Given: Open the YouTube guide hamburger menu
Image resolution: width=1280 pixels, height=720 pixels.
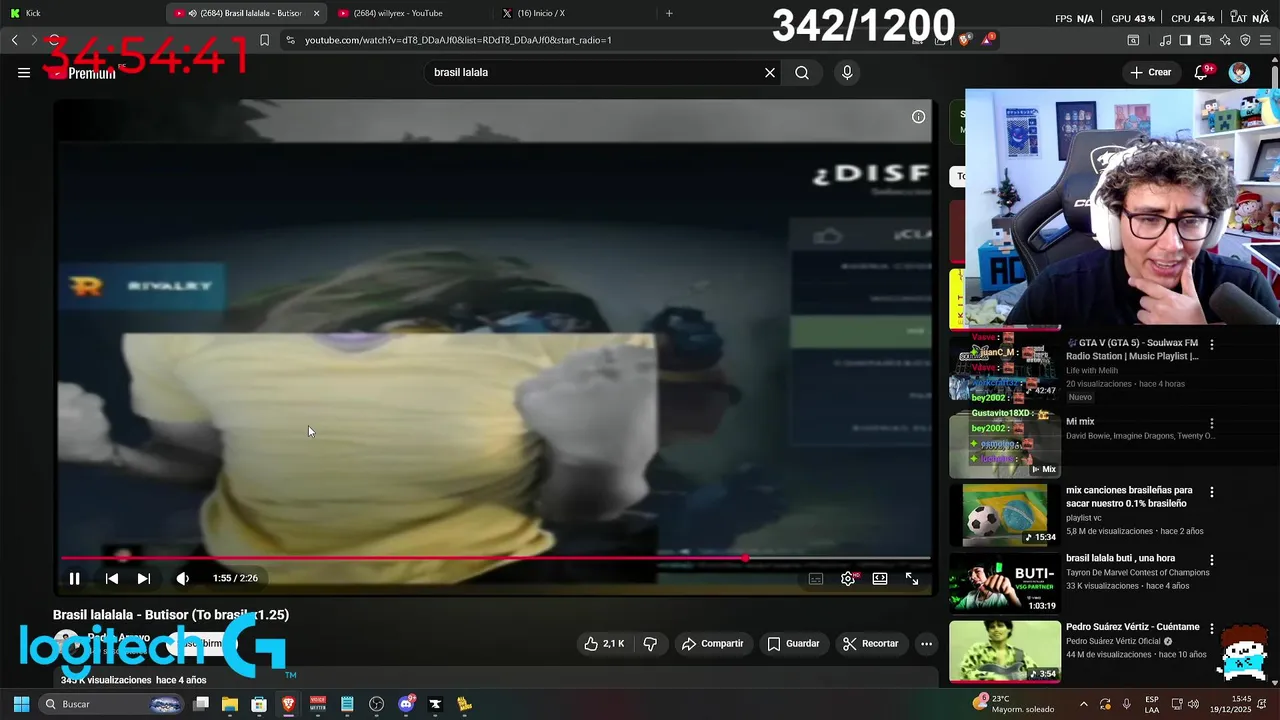Looking at the screenshot, I should pos(24,72).
